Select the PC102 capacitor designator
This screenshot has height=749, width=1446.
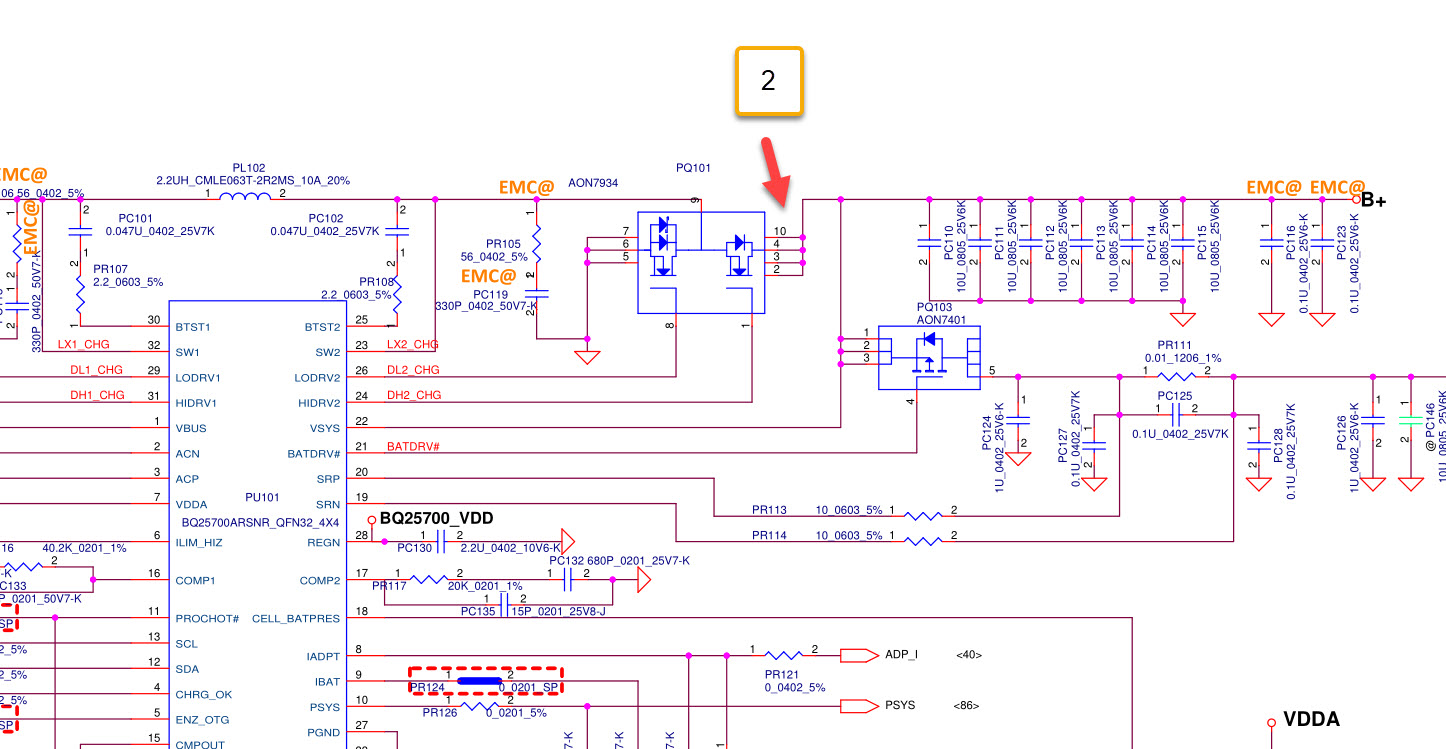(326, 218)
